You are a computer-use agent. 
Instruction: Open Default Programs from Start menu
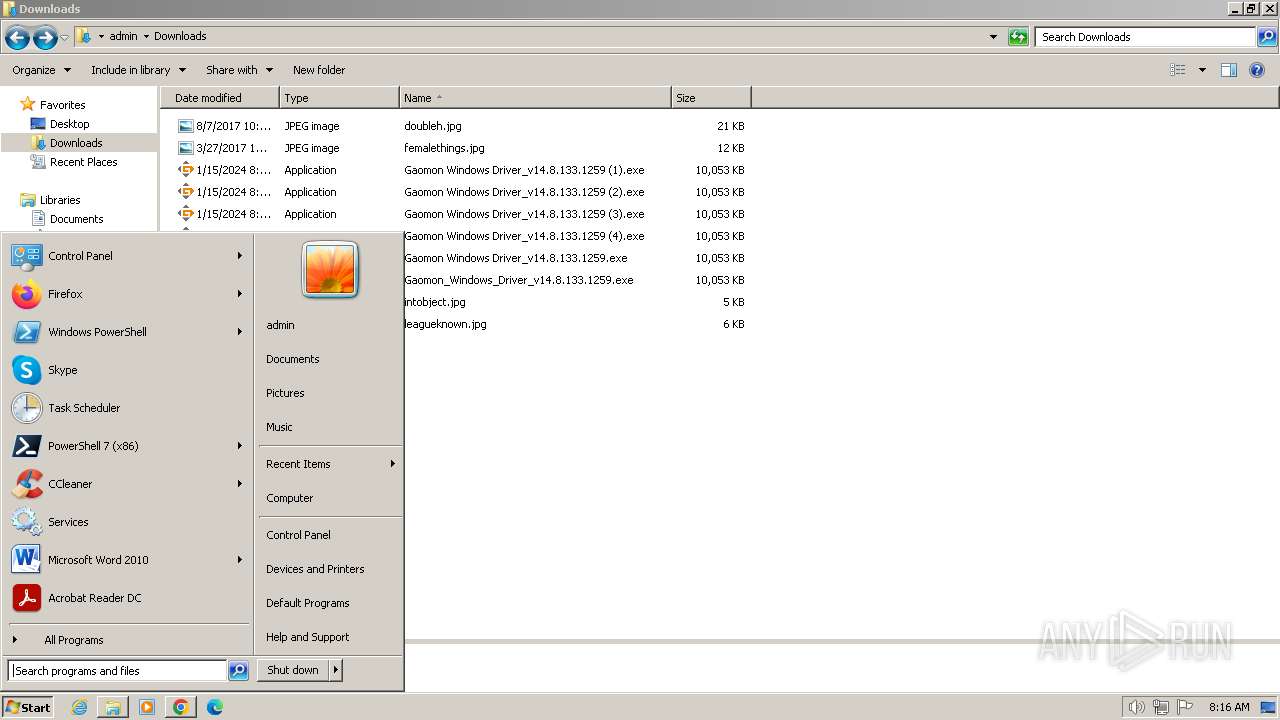tap(308, 603)
